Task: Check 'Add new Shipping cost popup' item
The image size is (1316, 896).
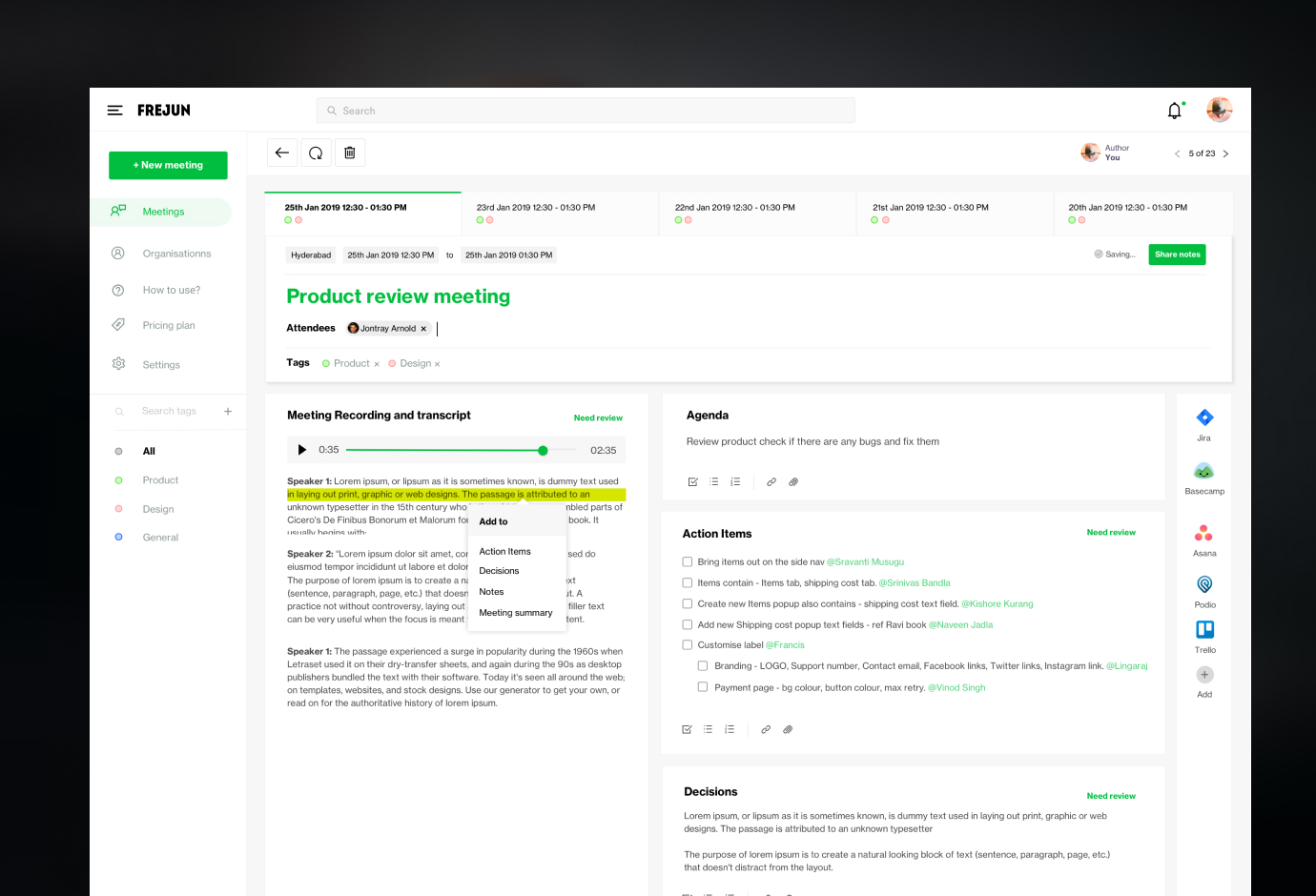Action: (x=688, y=624)
